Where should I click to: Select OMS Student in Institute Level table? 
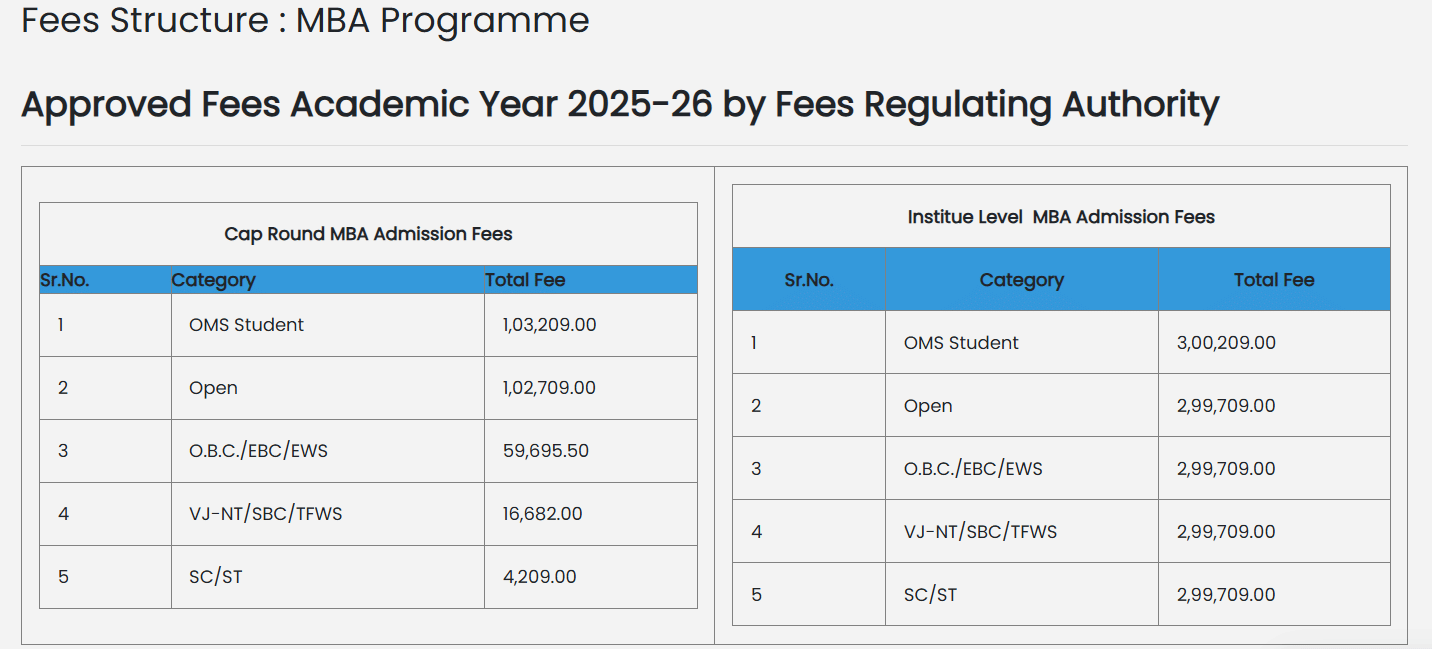(x=961, y=342)
